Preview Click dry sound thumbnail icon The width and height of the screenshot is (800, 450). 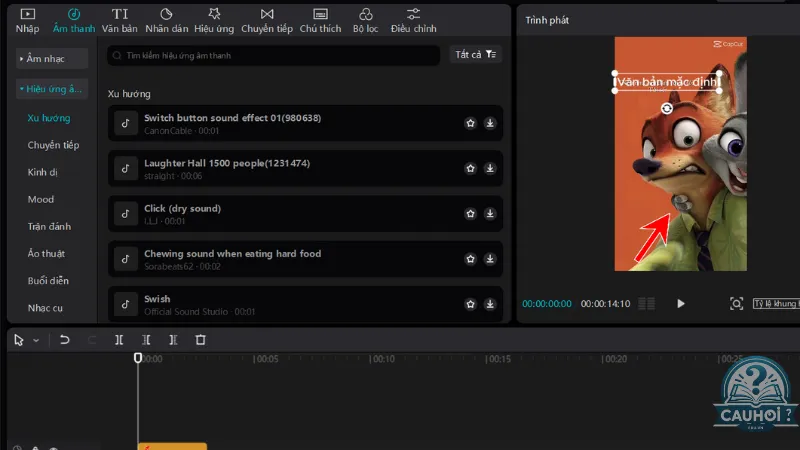click(126, 214)
